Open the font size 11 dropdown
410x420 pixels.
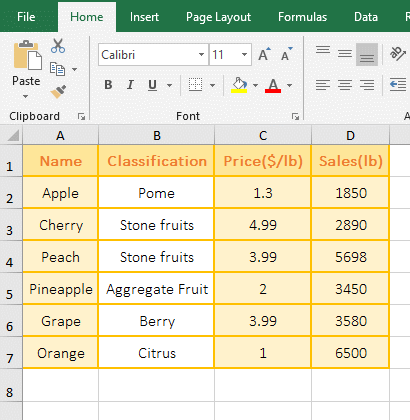(x=244, y=54)
